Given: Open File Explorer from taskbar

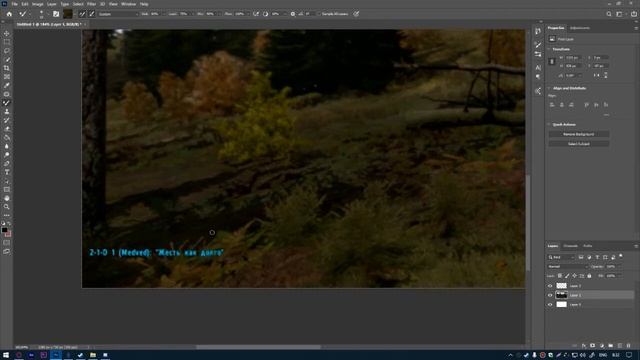Looking at the screenshot, I should click(93, 355).
